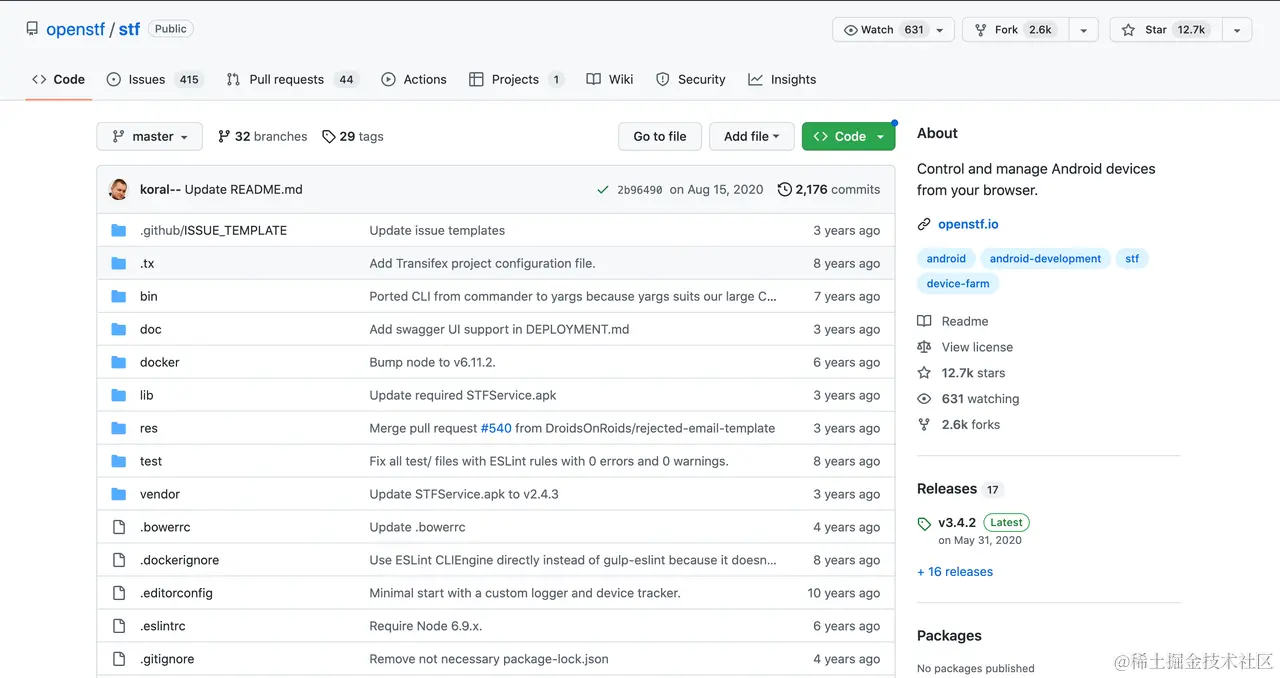Image resolution: width=1280 pixels, height=678 pixels.
Task: Click the .bowerrc file icon
Action: coord(119,527)
